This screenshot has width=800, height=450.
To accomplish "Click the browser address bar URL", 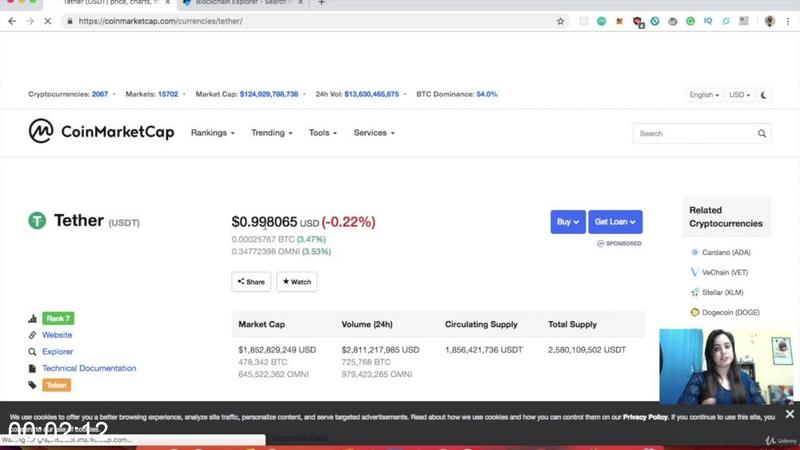I will point(160,21).
